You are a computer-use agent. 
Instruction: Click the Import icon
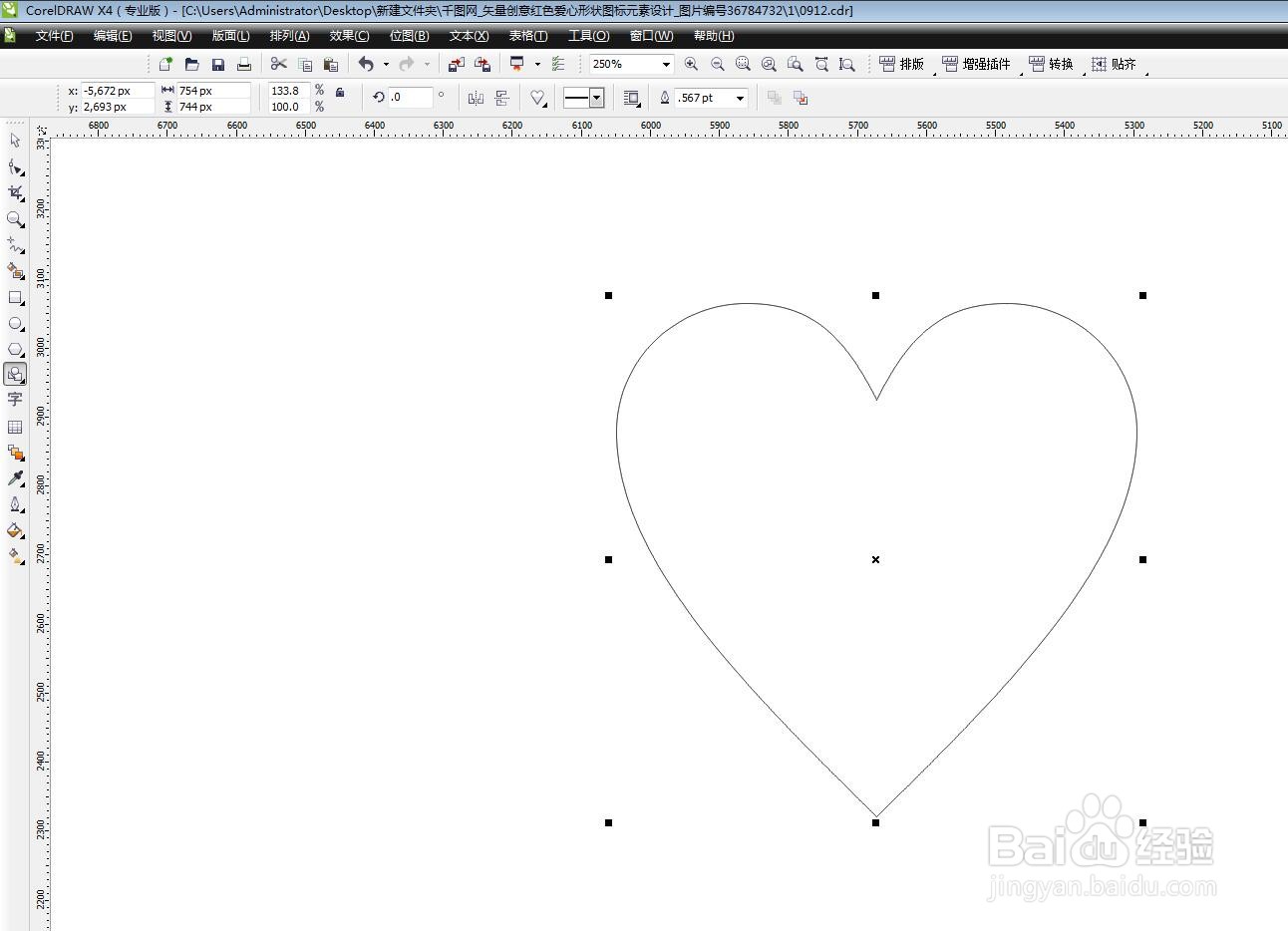(x=456, y=64)
